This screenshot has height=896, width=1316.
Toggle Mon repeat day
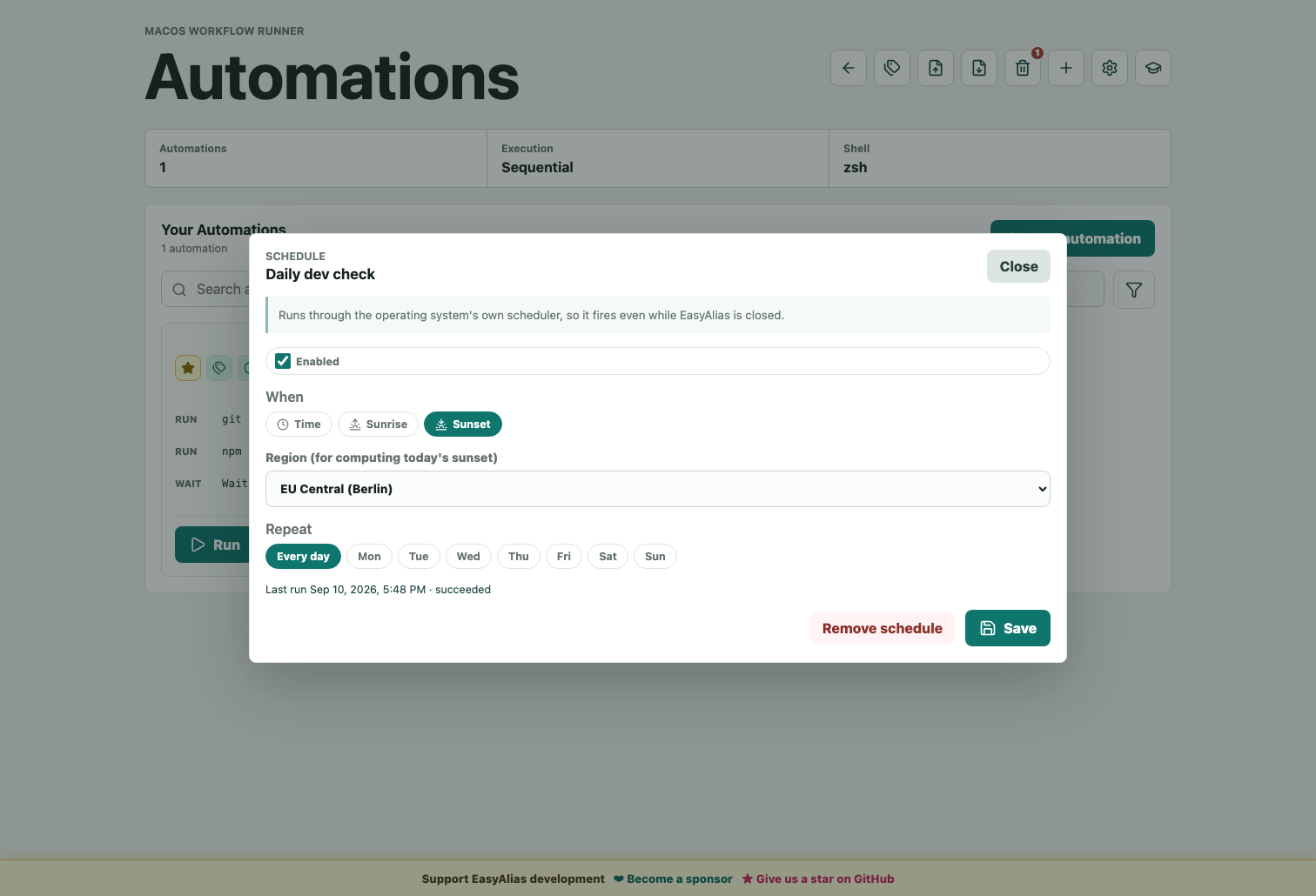[x=369, y=557]
